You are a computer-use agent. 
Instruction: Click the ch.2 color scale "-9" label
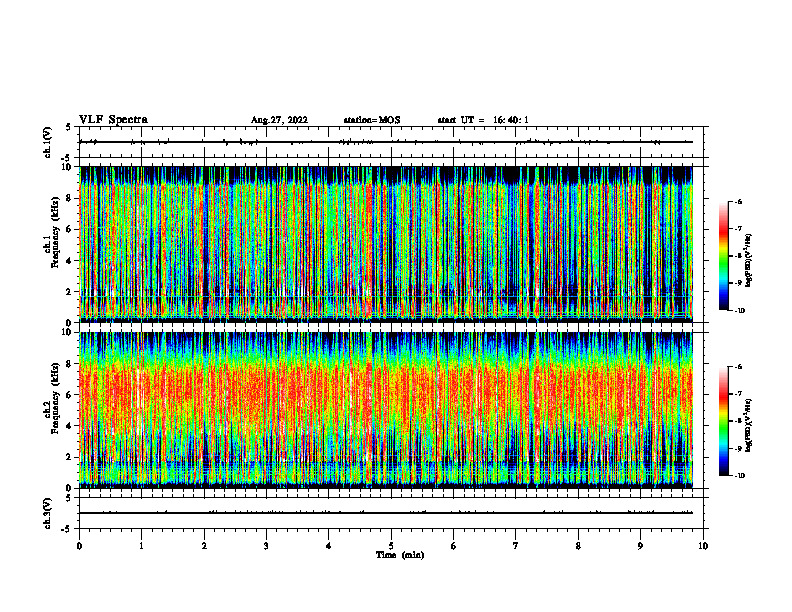point(739,448)
